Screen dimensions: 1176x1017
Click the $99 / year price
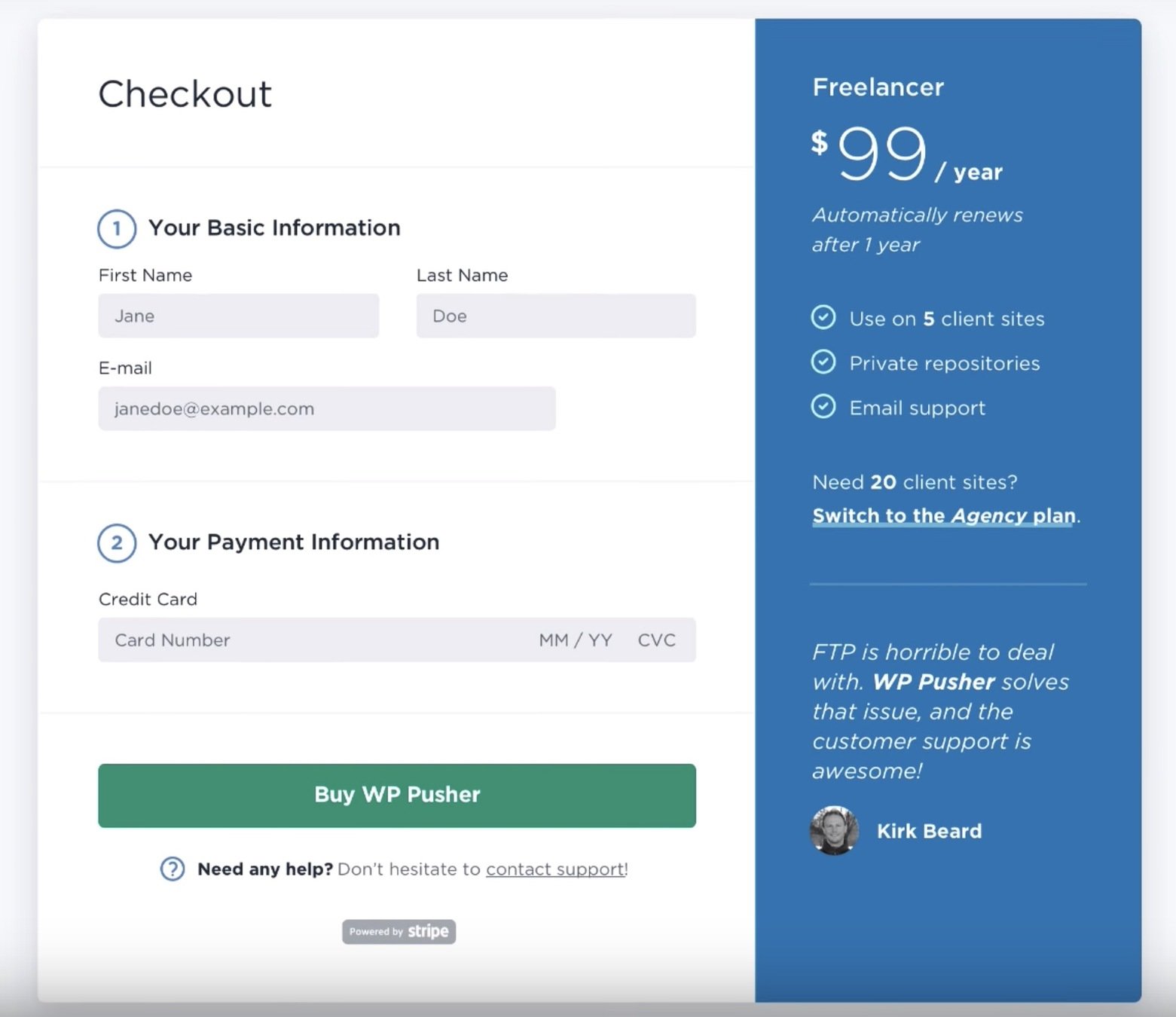(x=907, y=154)
